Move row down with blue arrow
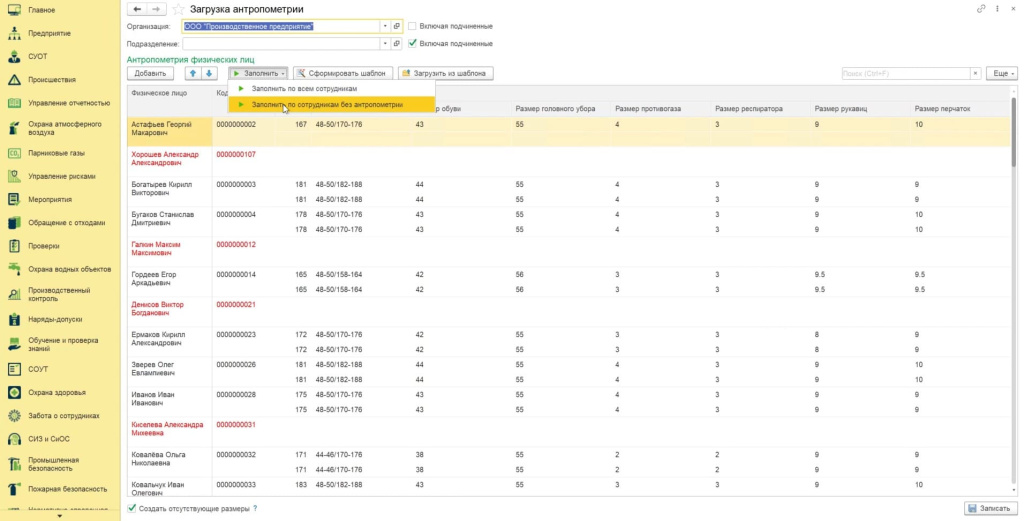Image resolution: width=1024 pixels, height=521 pixels. 209,73
